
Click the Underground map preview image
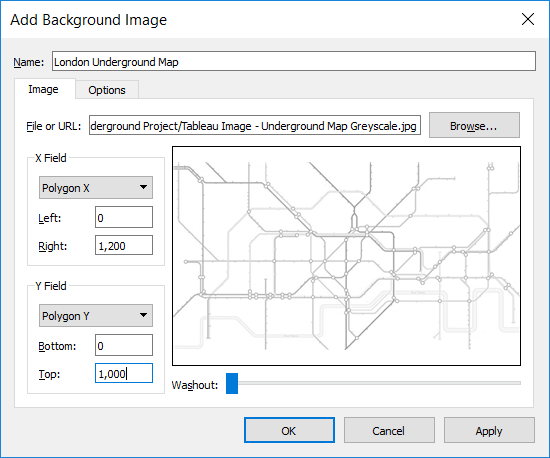tap(347, 256)
